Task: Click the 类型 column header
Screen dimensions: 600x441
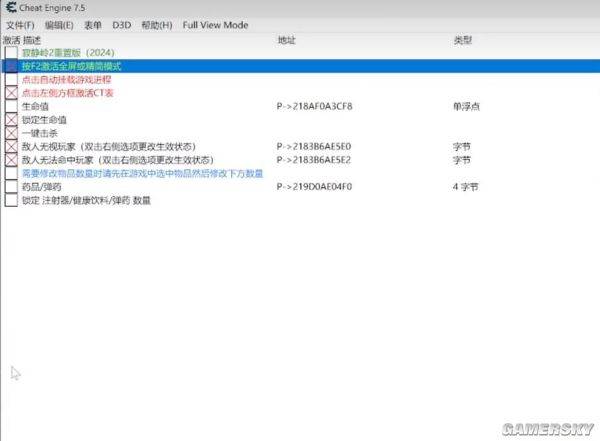Action: (463, 40)
